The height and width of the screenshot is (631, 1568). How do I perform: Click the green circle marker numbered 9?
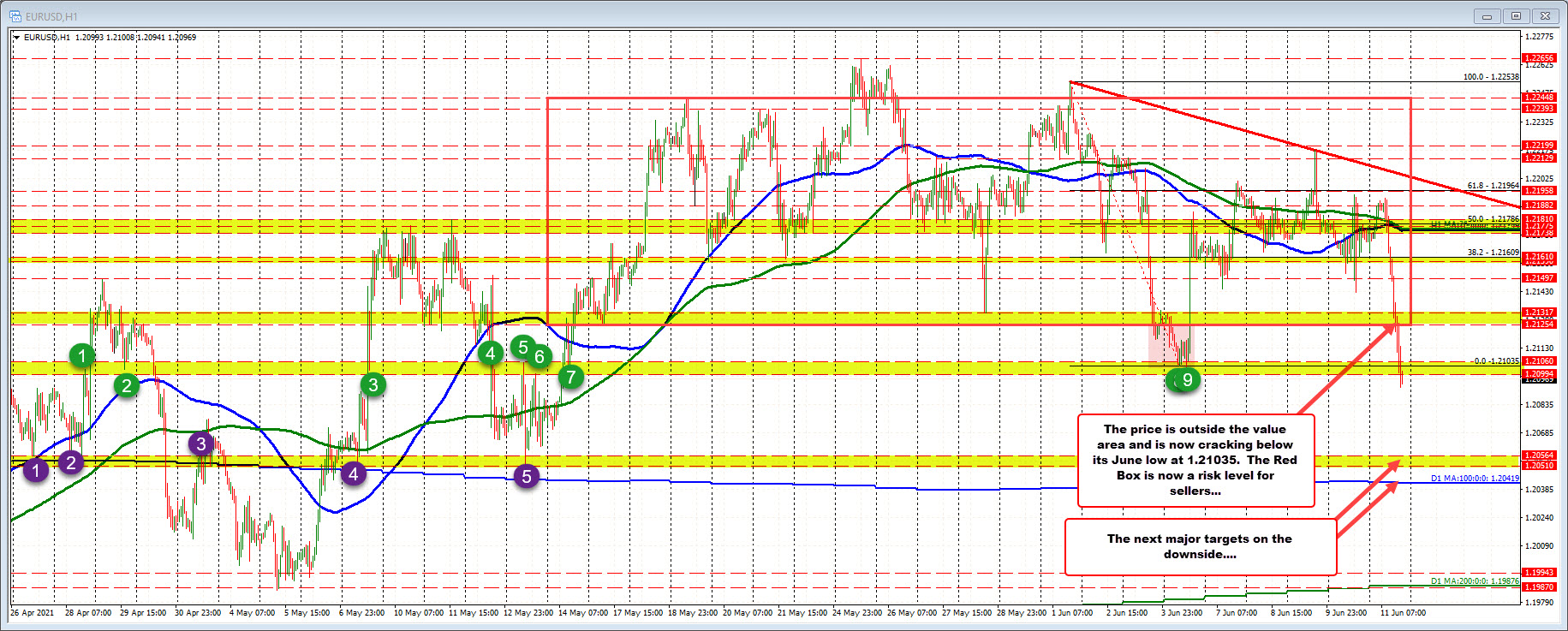tap(1186, 379)
